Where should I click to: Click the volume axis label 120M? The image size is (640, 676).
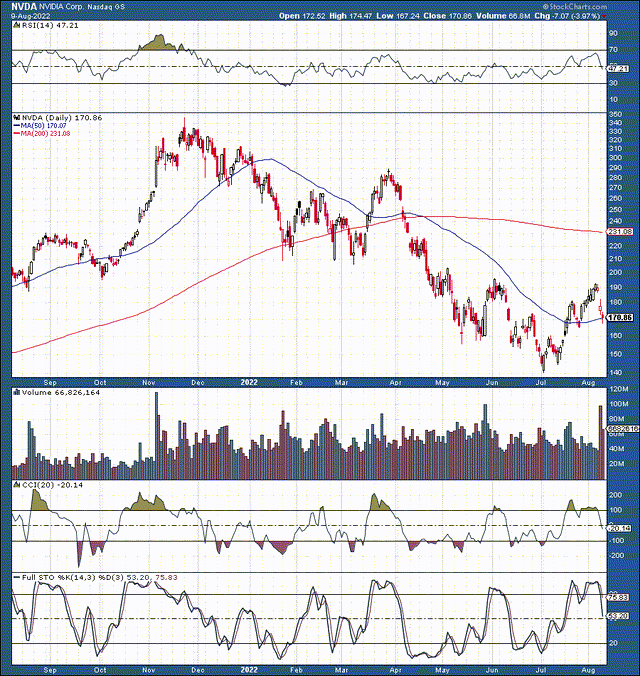[619, 389]
